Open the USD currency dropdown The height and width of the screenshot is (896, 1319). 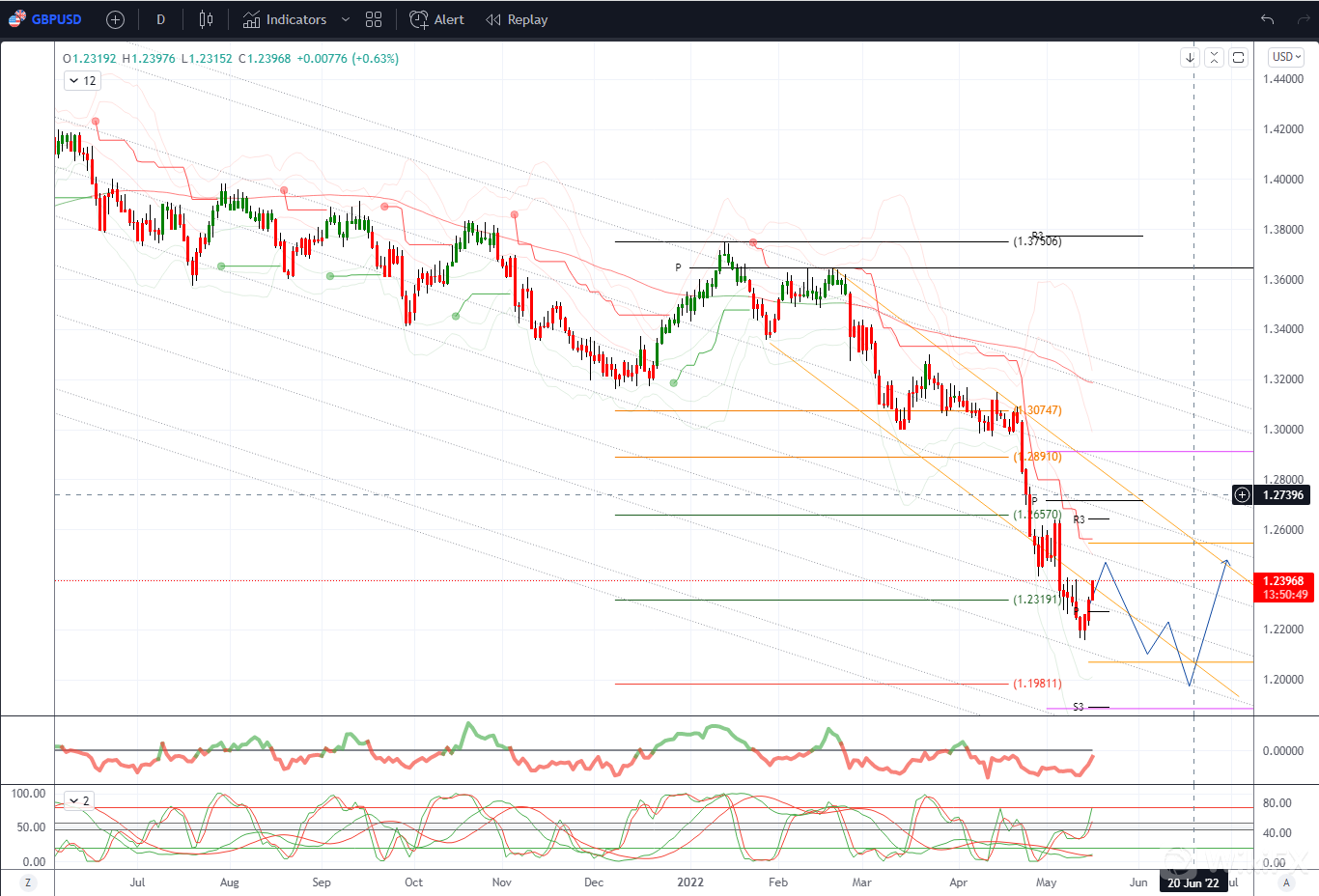coord(1286,57)
